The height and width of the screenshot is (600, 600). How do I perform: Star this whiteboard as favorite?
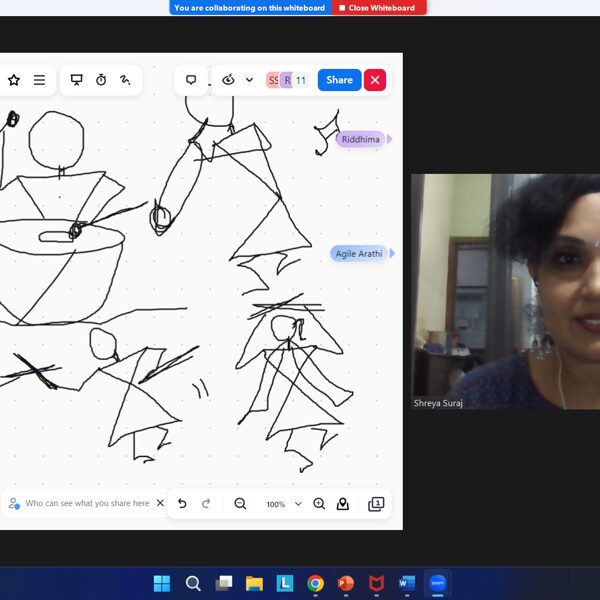point(14,80)
